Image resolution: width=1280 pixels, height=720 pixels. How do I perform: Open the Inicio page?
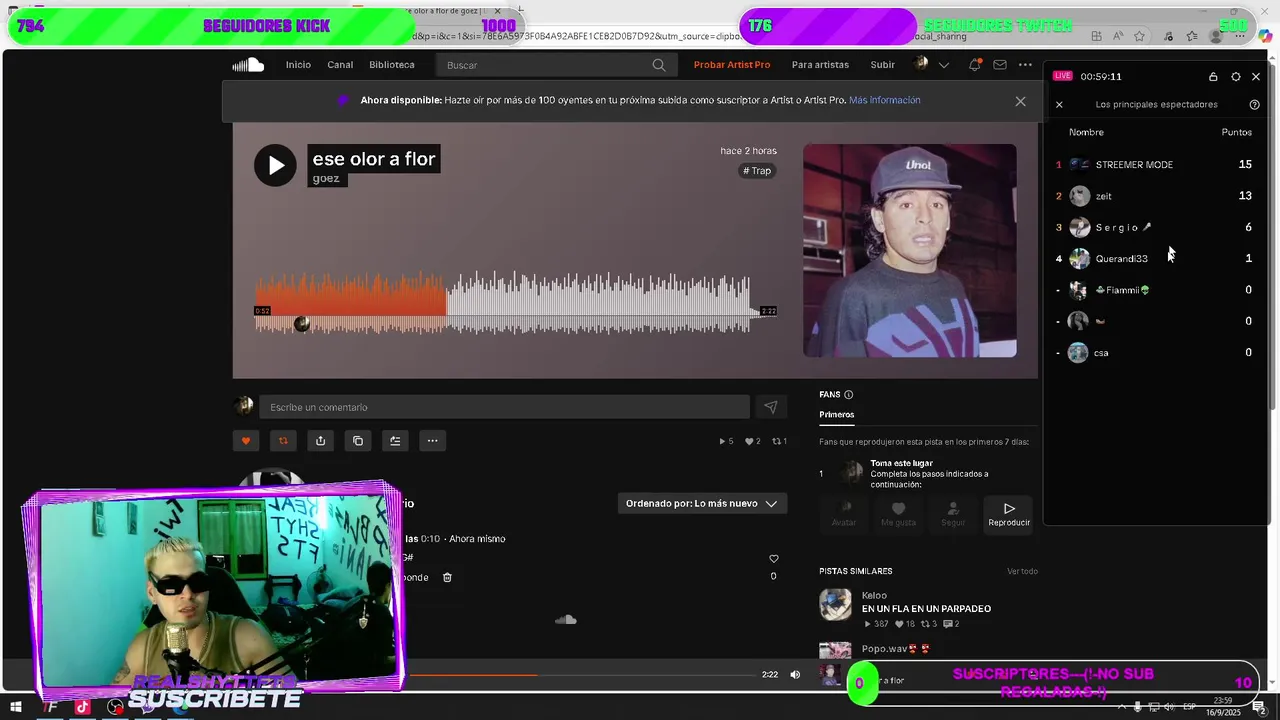(x=298, y=65)
